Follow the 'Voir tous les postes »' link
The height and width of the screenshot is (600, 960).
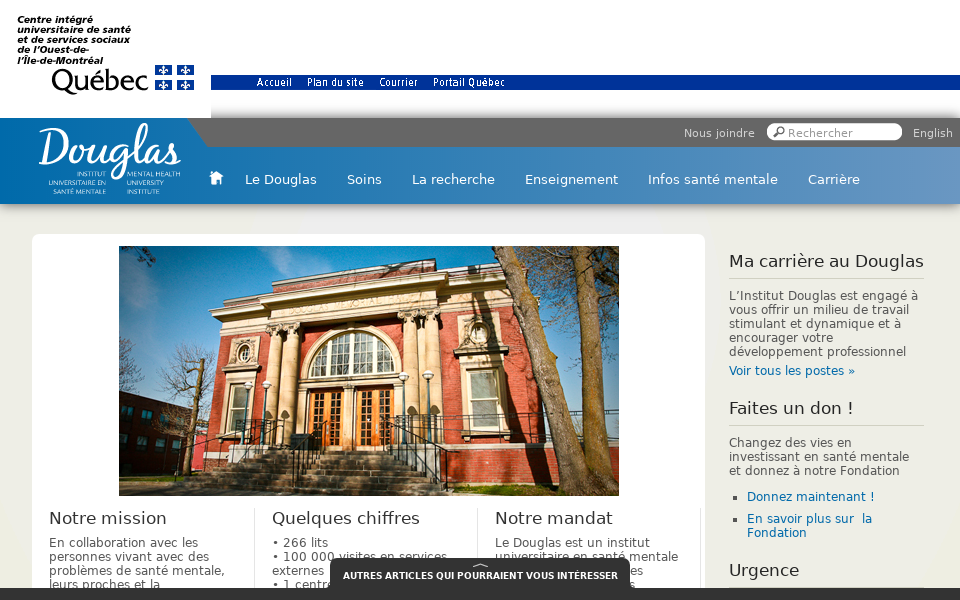pyautogui.click(x=791, y=370)
